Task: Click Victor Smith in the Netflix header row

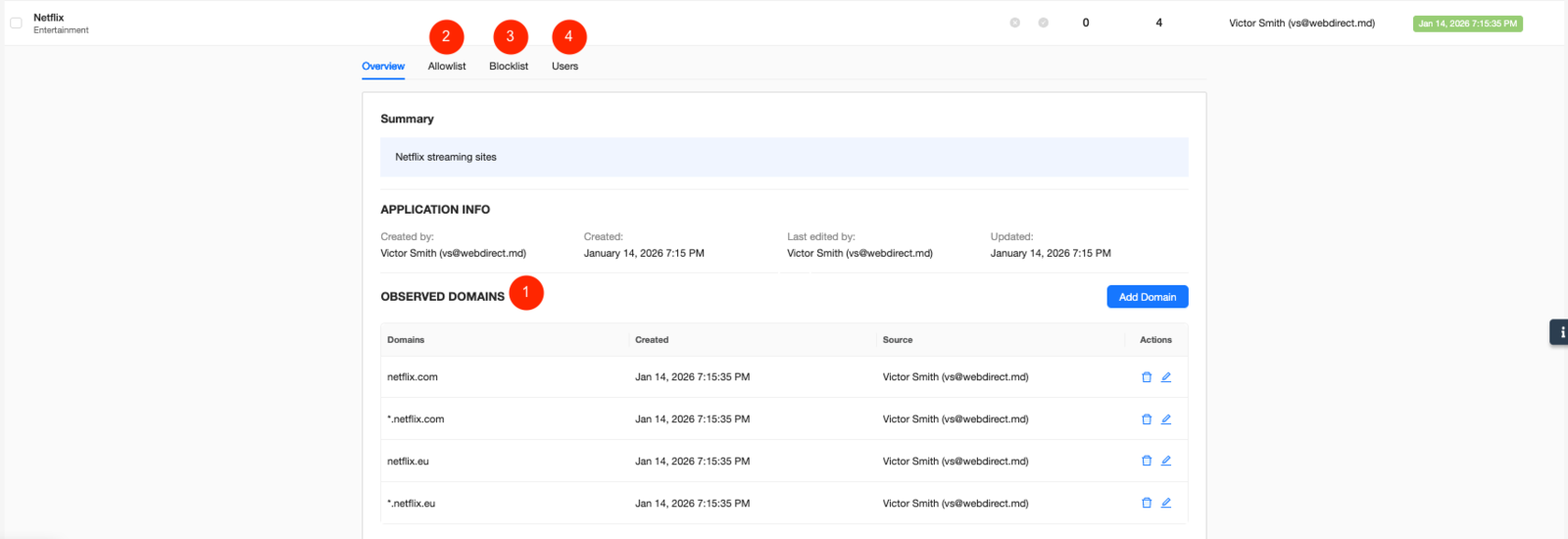Action: click(1302, 24)
